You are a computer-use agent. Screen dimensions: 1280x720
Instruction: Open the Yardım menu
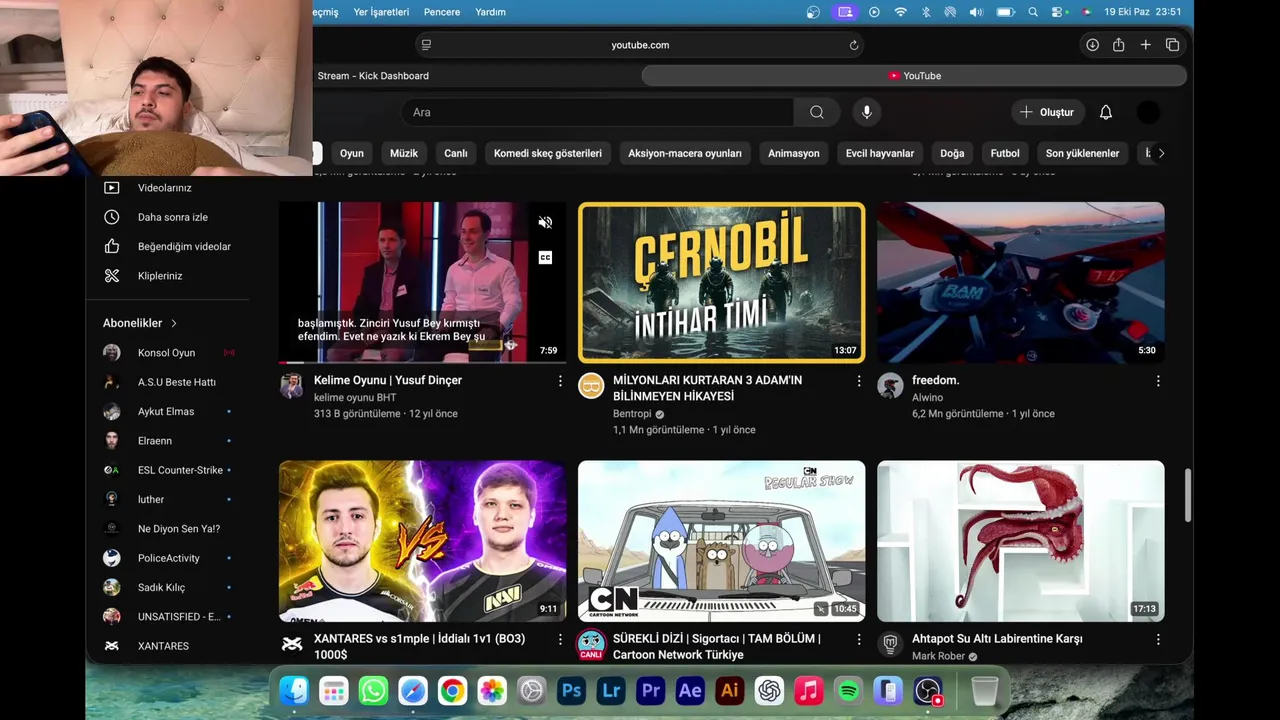(490, 12)
